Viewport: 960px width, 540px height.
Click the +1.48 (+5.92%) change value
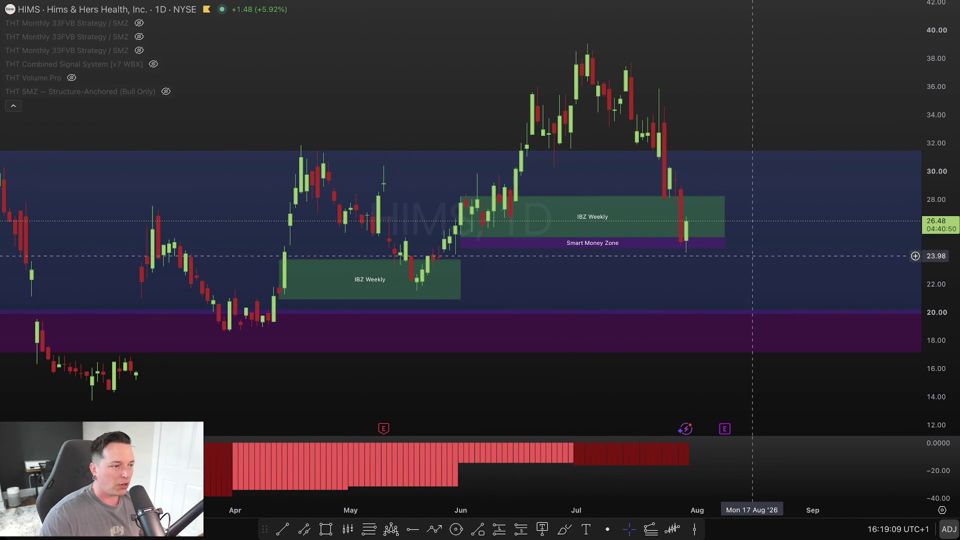pyautogui.click(x=259, y=9)
